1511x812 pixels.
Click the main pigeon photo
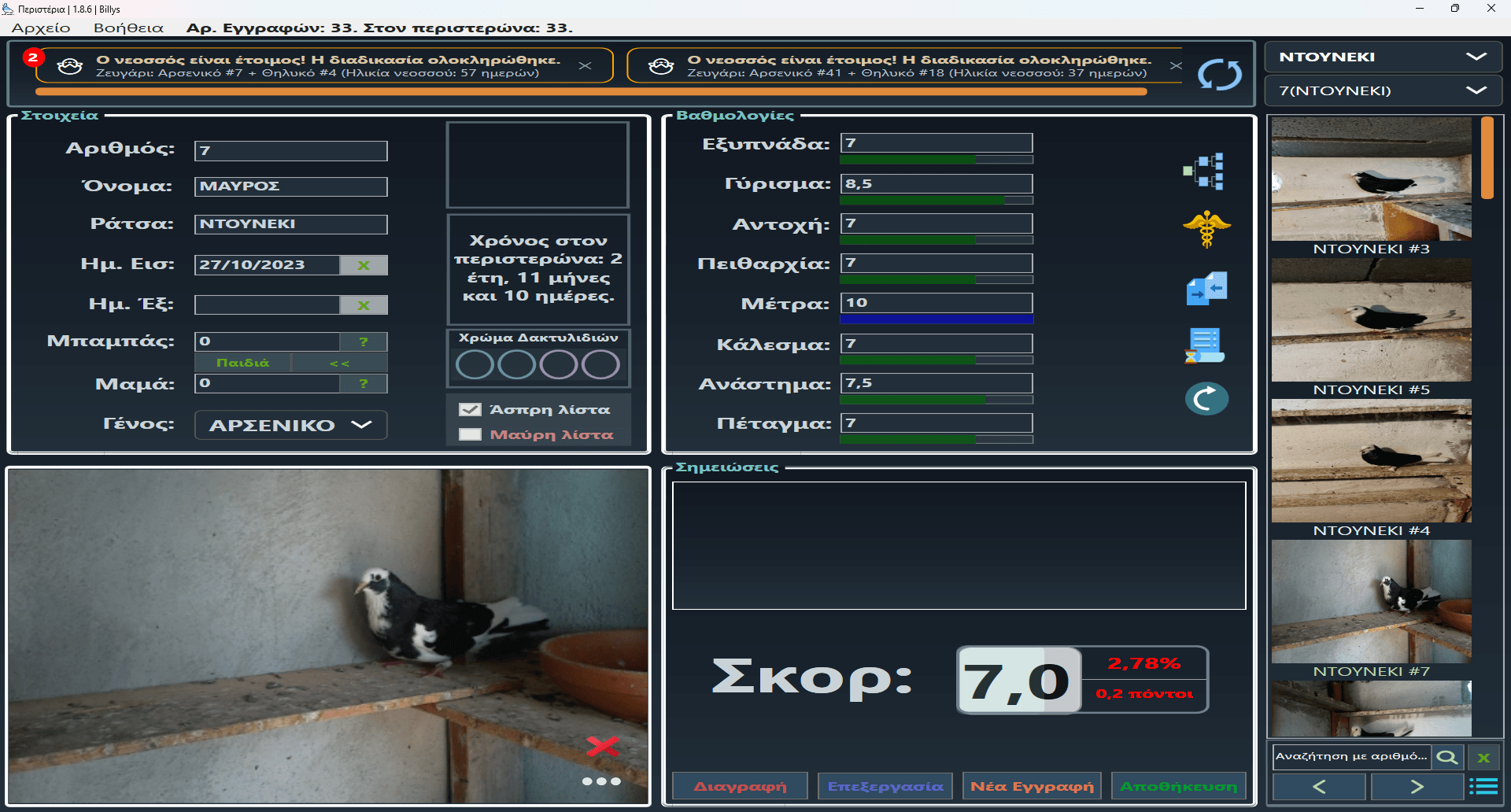(329, 636)
